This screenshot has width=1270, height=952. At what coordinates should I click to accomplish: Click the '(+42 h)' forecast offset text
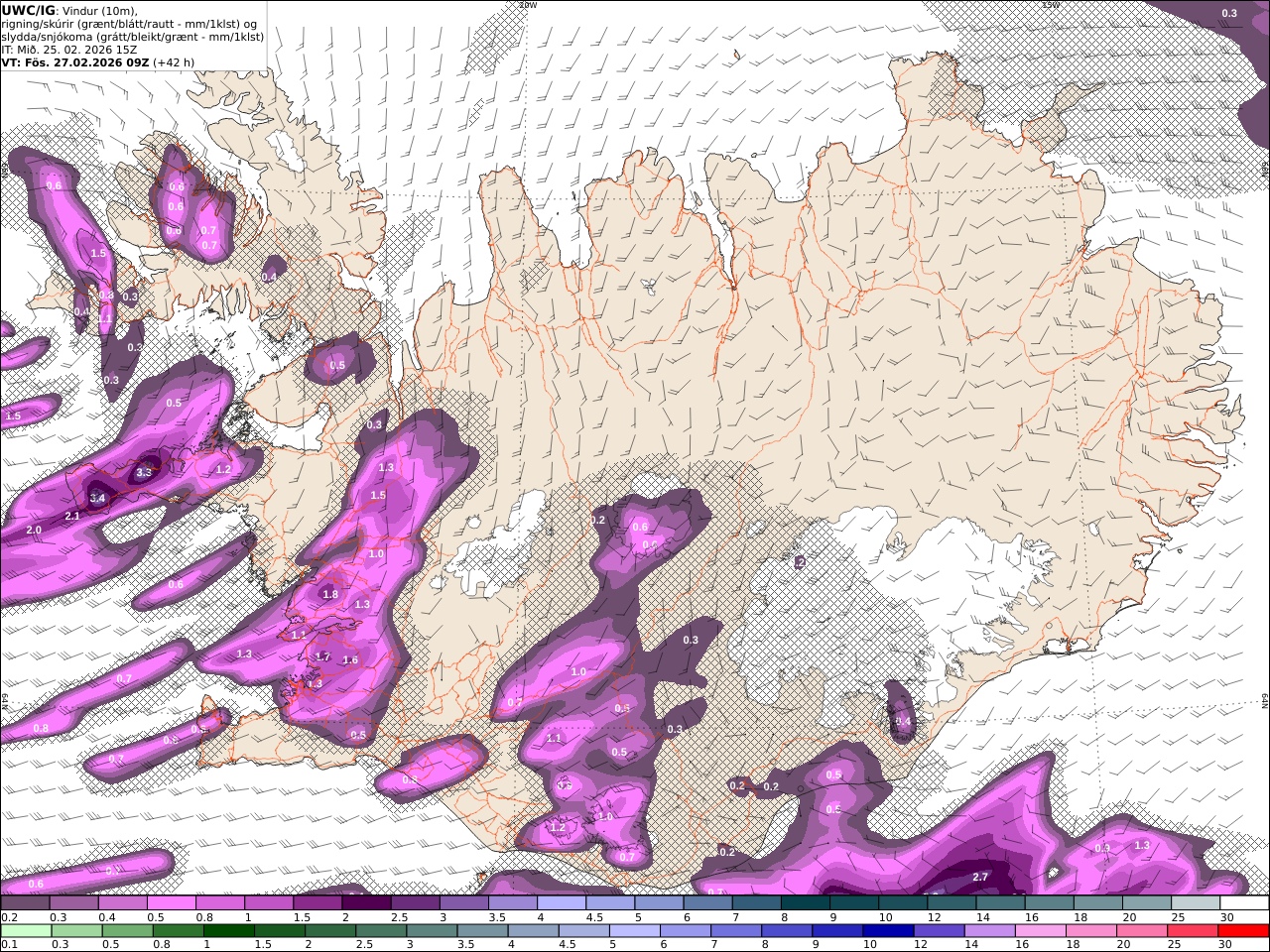click(174, 62)
